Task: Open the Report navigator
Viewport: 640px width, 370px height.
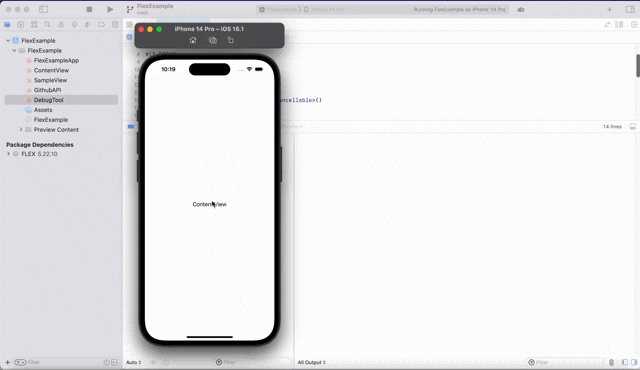Action: (x=115, y=25)
